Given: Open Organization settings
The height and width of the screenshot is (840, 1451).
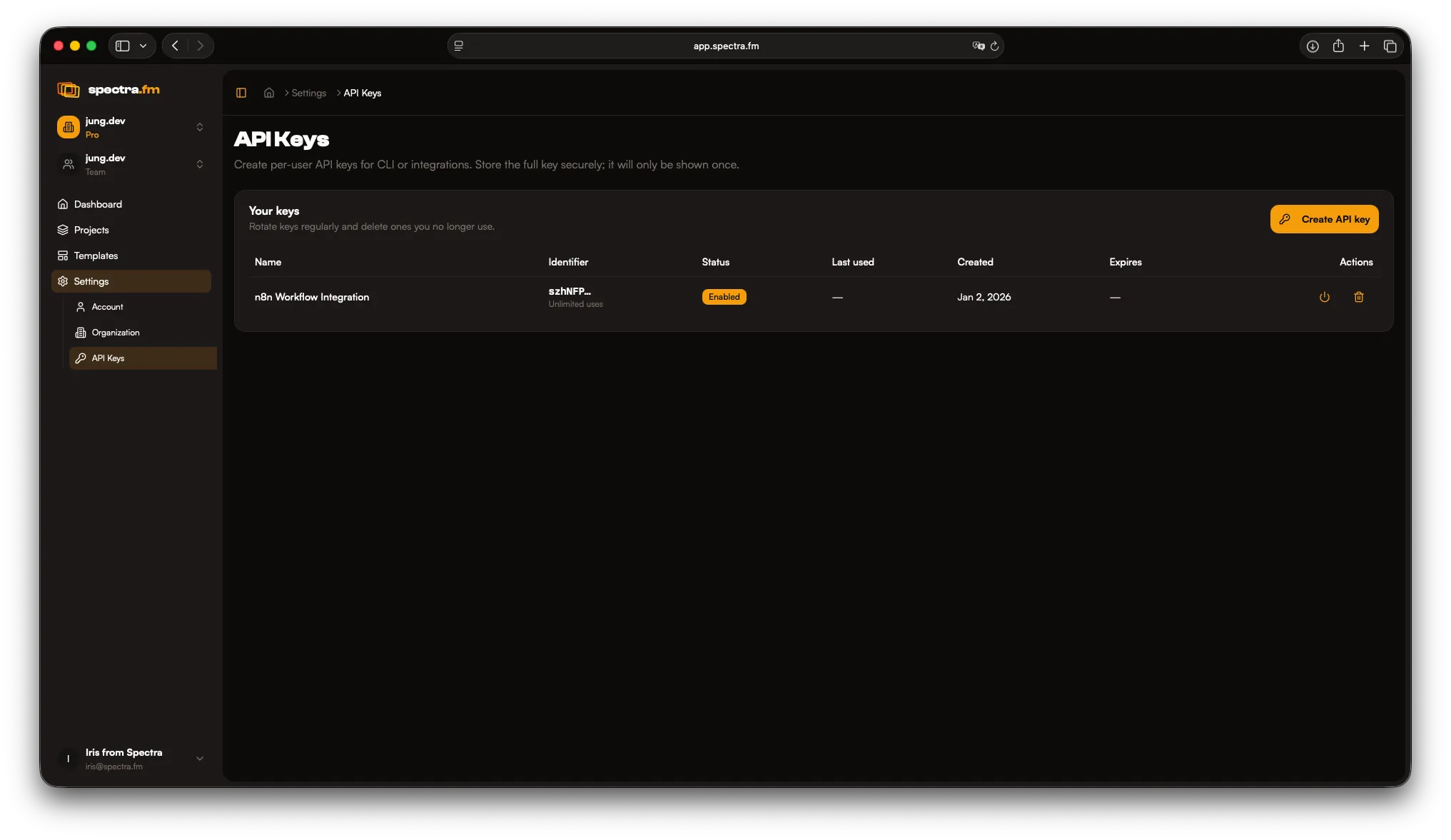Looking at the screenshot, I should click(x=115, y=333).
